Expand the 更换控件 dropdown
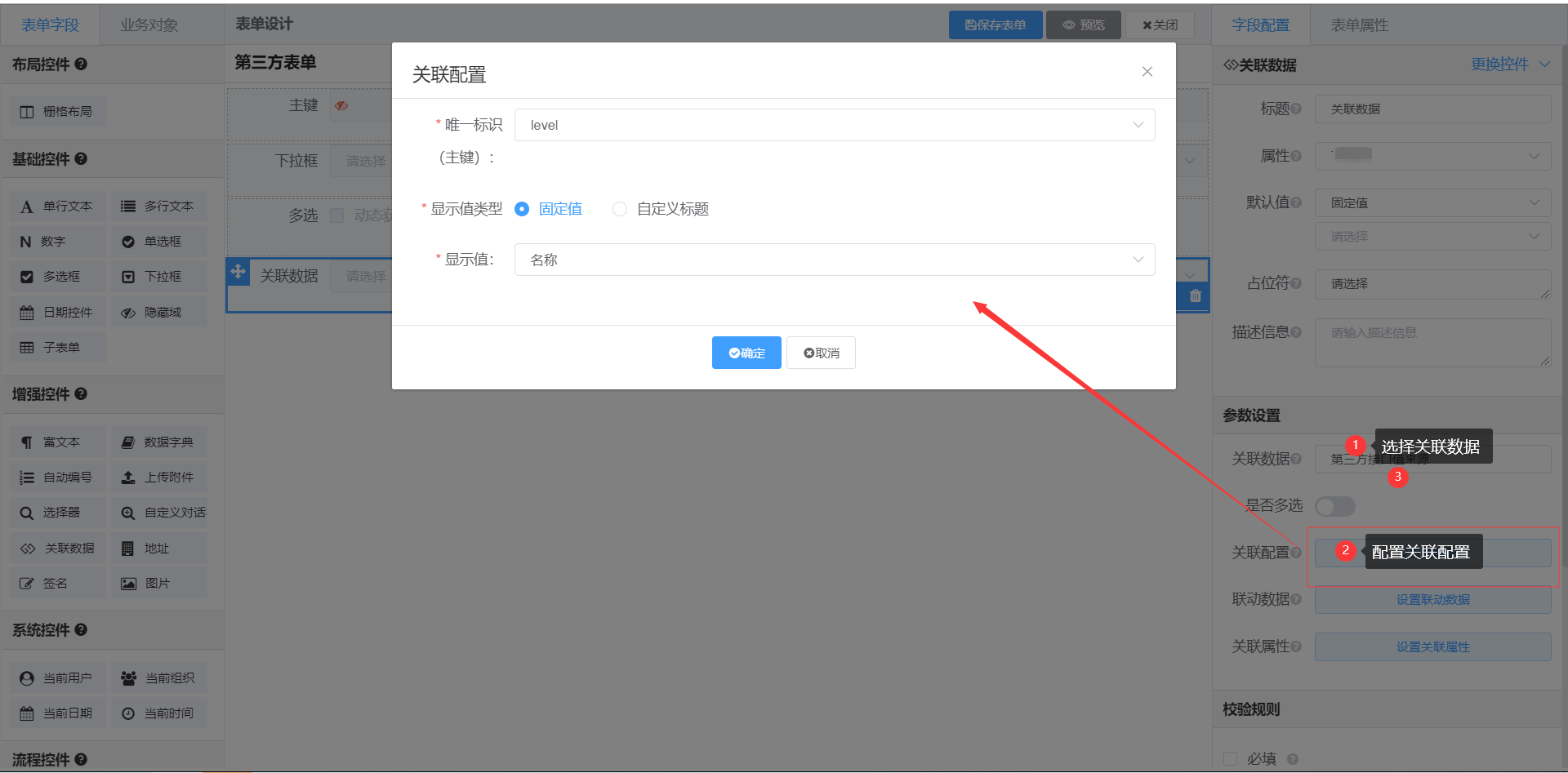Viewport: 1568px width, 773px height. coord(1509,64)
